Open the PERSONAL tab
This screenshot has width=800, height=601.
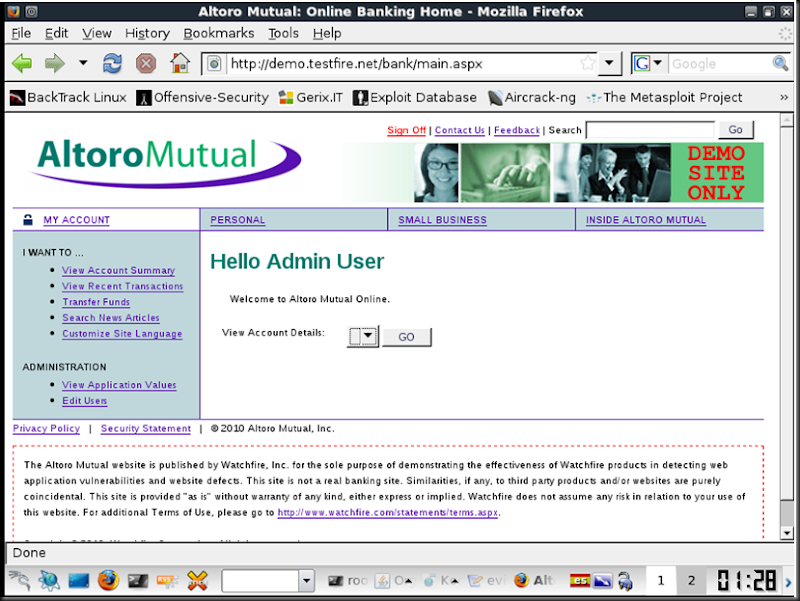click(x=238, y=220)
